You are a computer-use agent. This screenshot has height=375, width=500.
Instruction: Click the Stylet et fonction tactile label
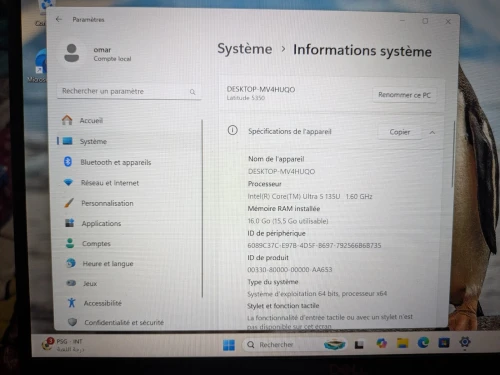pos(283,306)
